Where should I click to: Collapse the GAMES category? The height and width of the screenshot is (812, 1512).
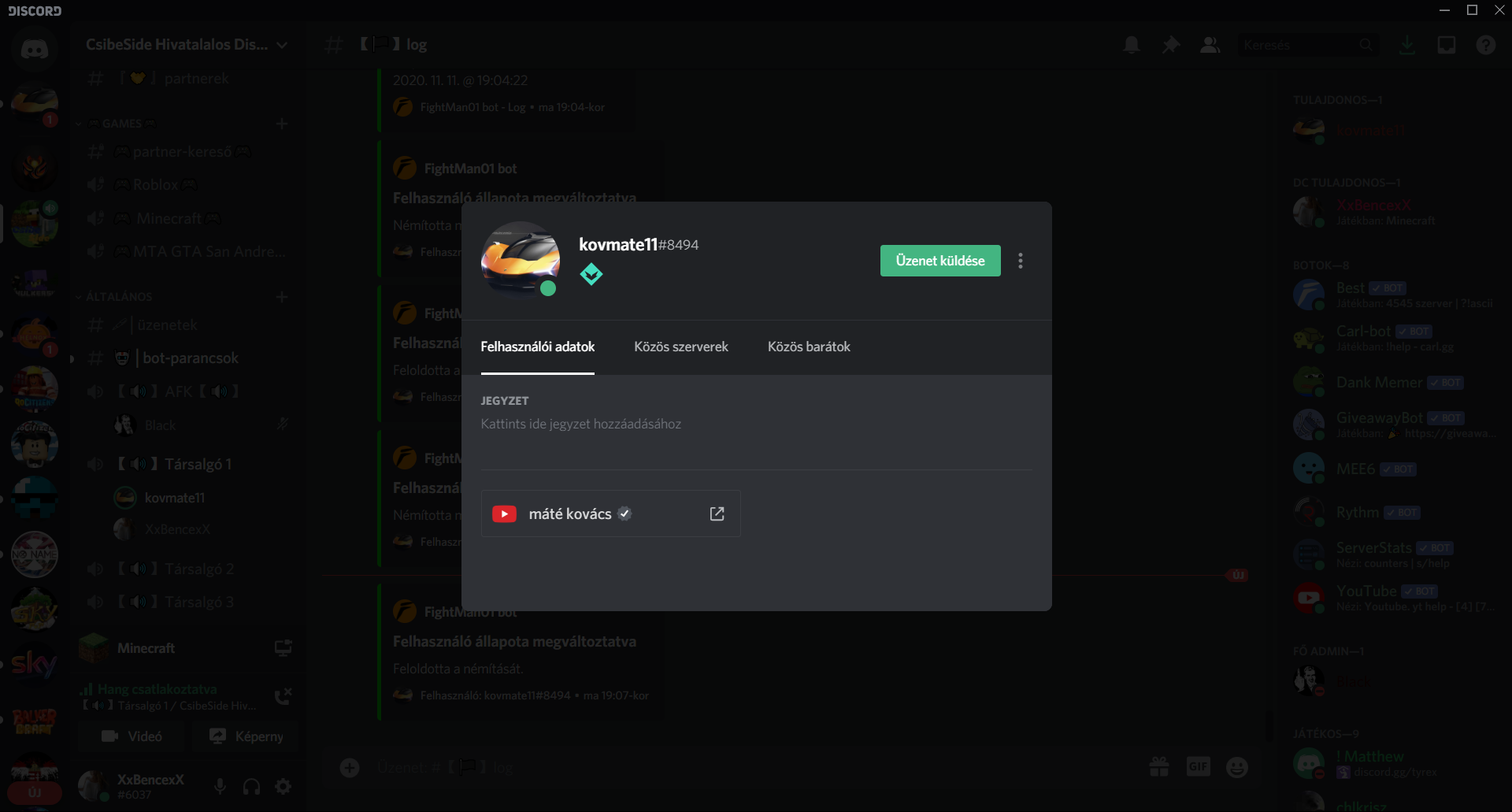pyautogui.click(x=122, y=124)
